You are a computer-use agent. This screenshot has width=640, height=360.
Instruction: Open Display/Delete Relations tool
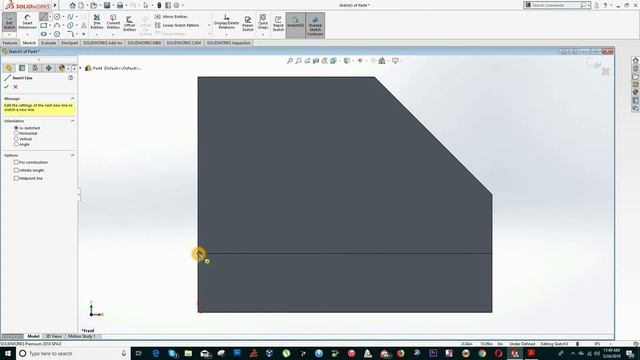[x=227, y=22]
